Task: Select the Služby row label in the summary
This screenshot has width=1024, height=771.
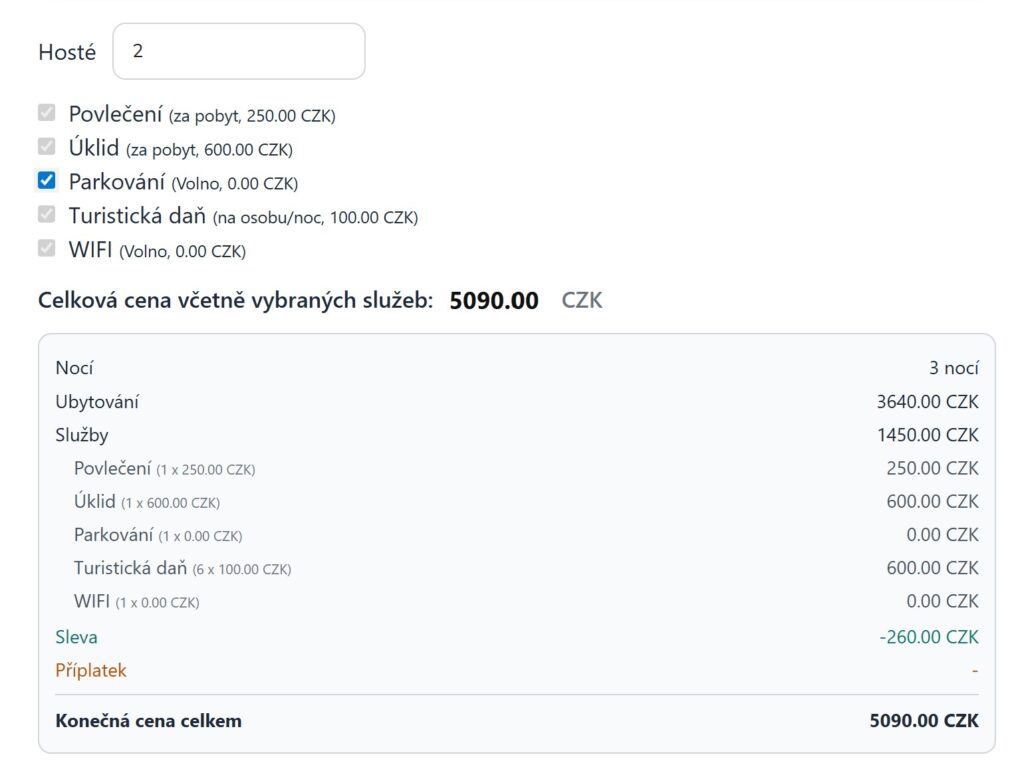Action: pos(82,435)
